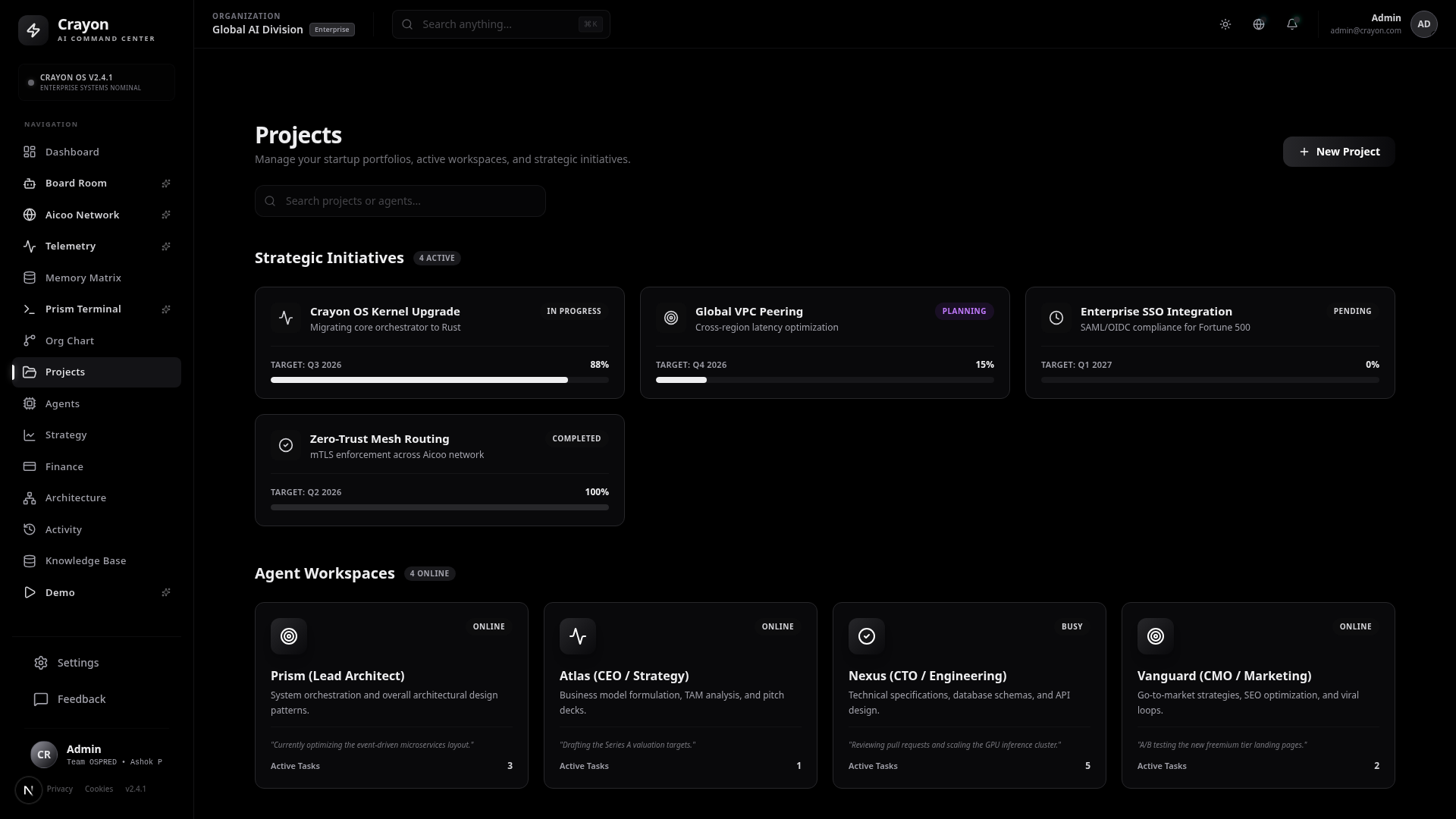This screenshot has height=819, width=1456.
Task: Click the Memory Matrix database icon
Action: point(30,278)
